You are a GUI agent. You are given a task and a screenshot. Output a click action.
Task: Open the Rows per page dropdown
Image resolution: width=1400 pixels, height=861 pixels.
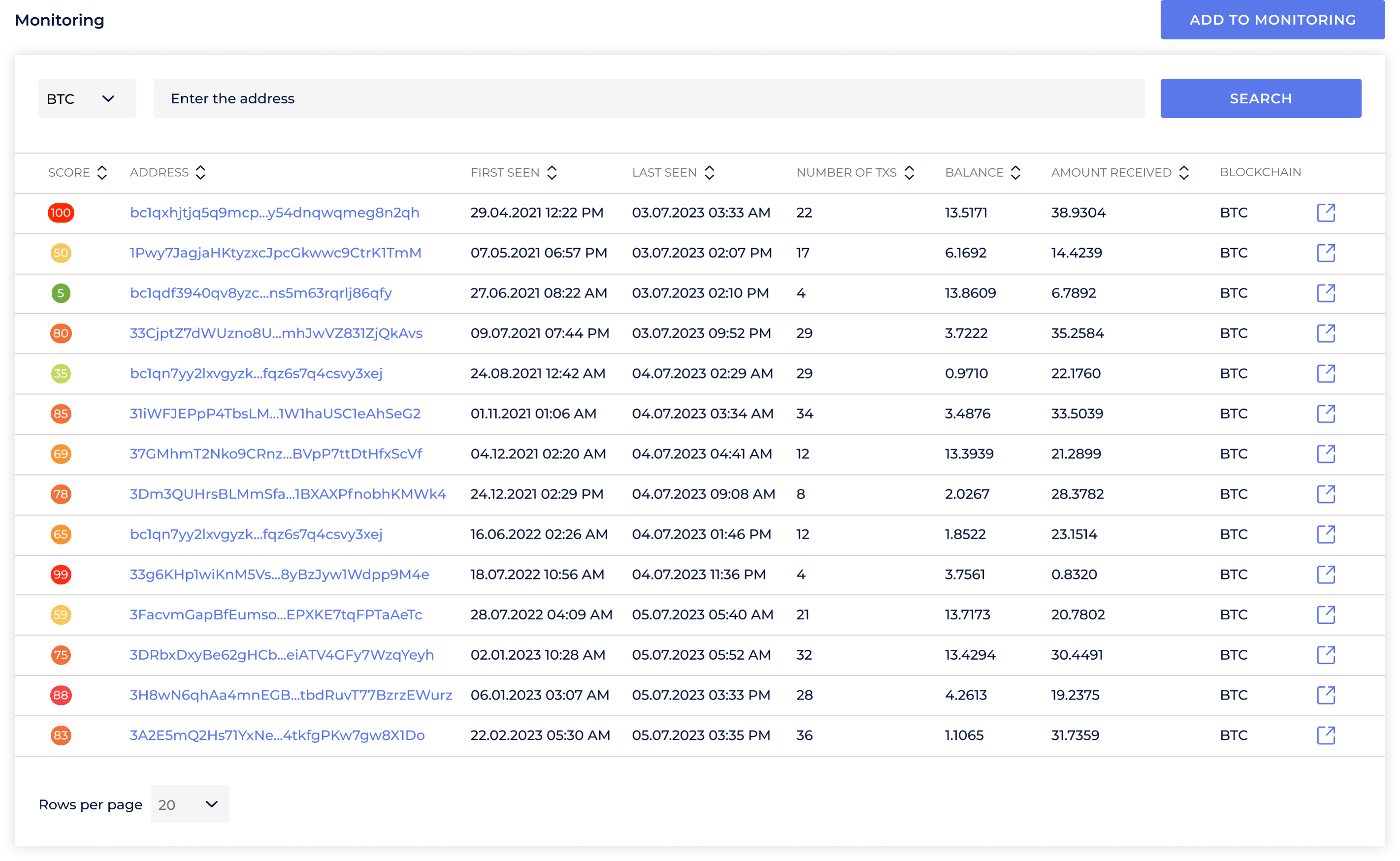pos(190,804)
